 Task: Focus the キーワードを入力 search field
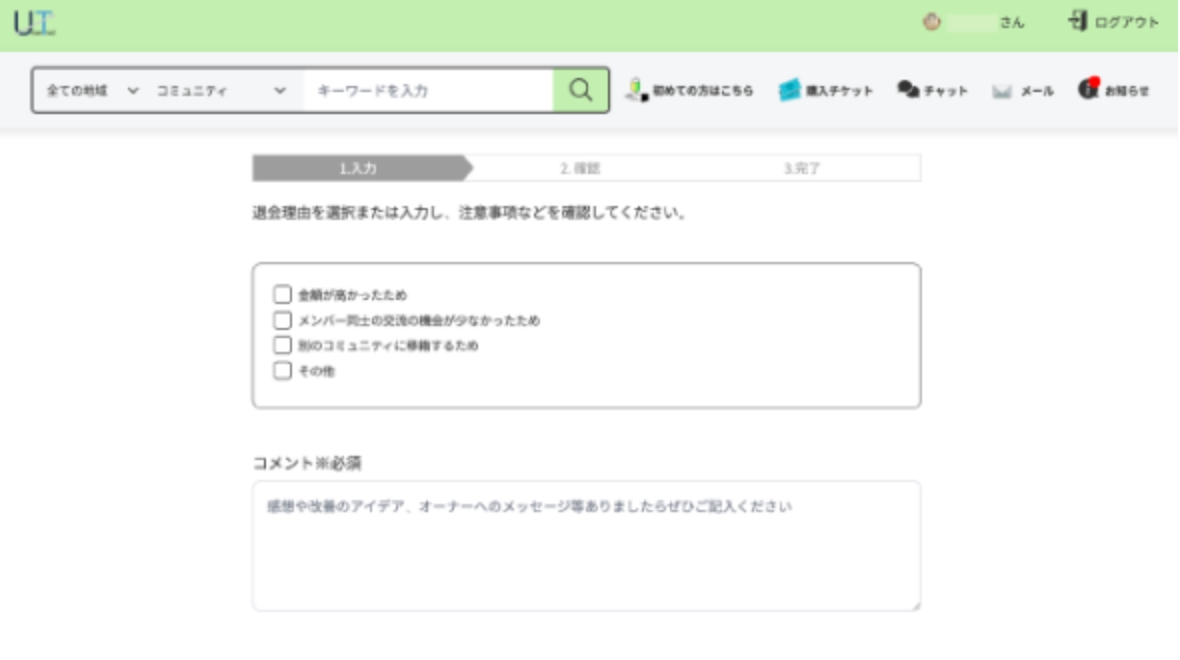click(428, 90)
